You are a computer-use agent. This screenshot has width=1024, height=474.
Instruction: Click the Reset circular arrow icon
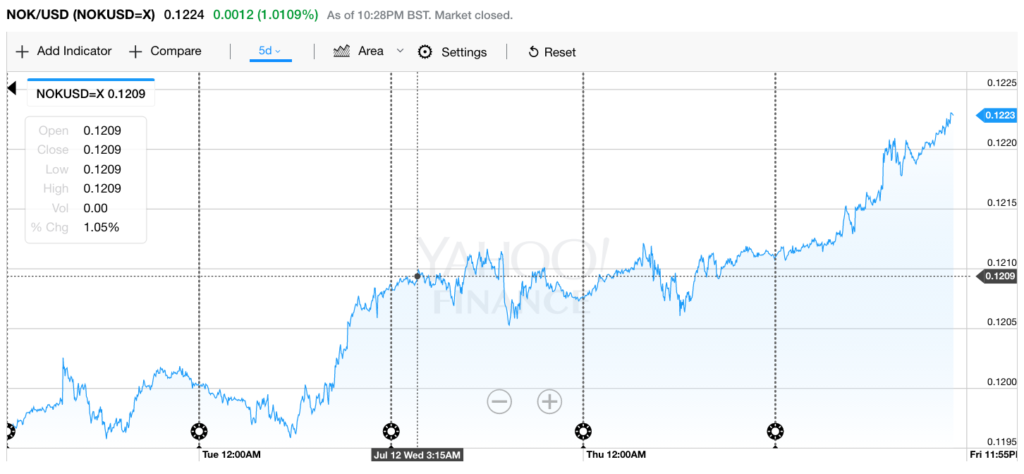coord(533,52)
